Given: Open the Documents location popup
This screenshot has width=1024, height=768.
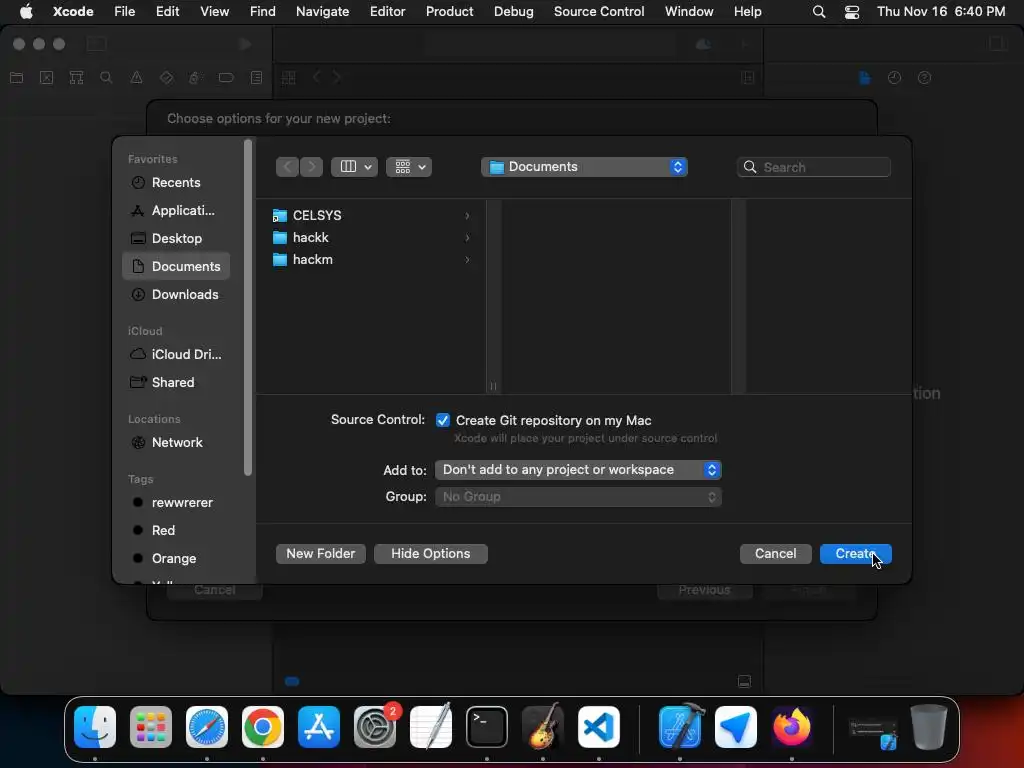Looking at the screenshot, I should click(x=584, y=167).
